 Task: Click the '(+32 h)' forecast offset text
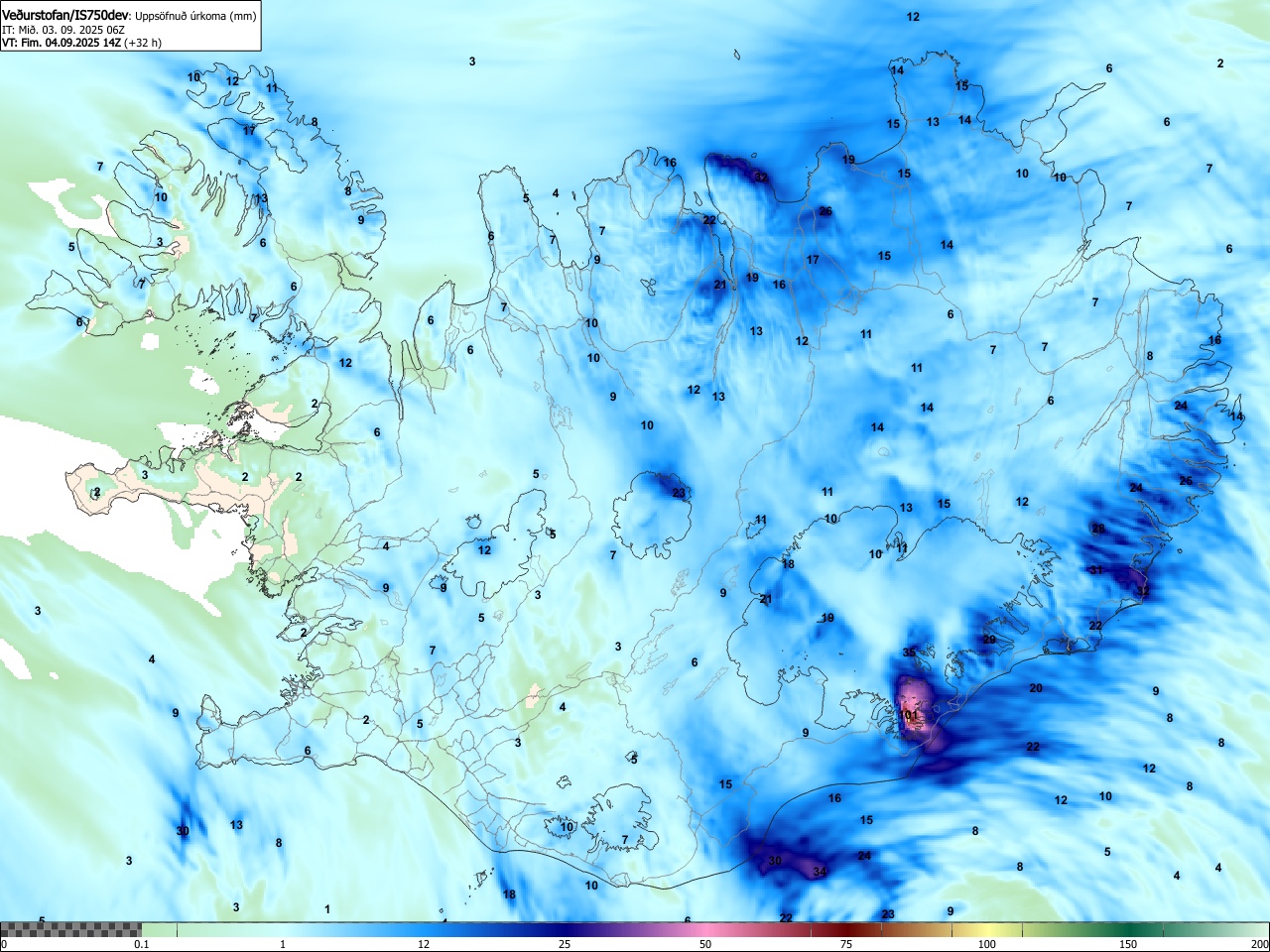143,43
